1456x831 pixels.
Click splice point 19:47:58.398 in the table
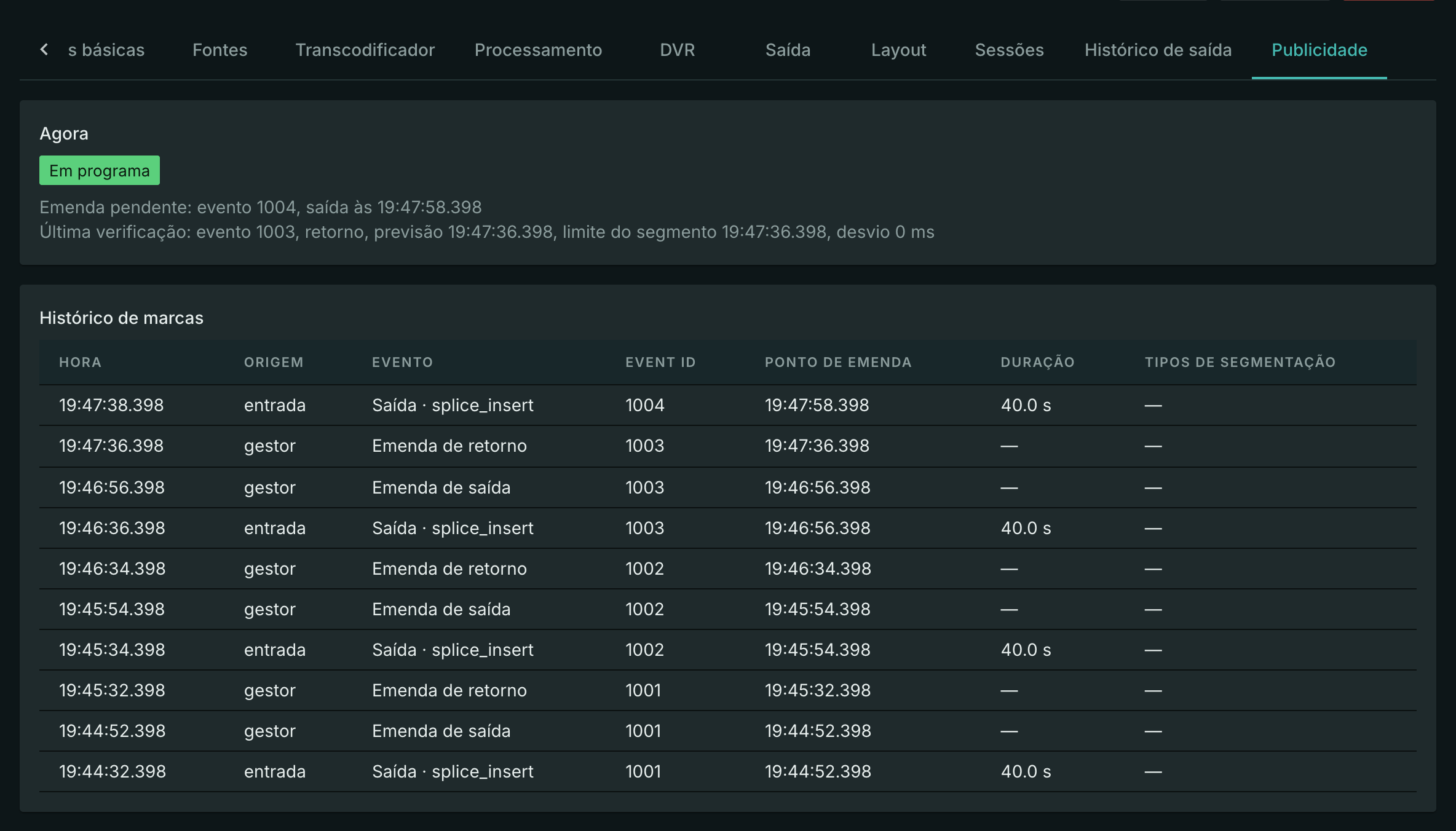tap(817, 405)
